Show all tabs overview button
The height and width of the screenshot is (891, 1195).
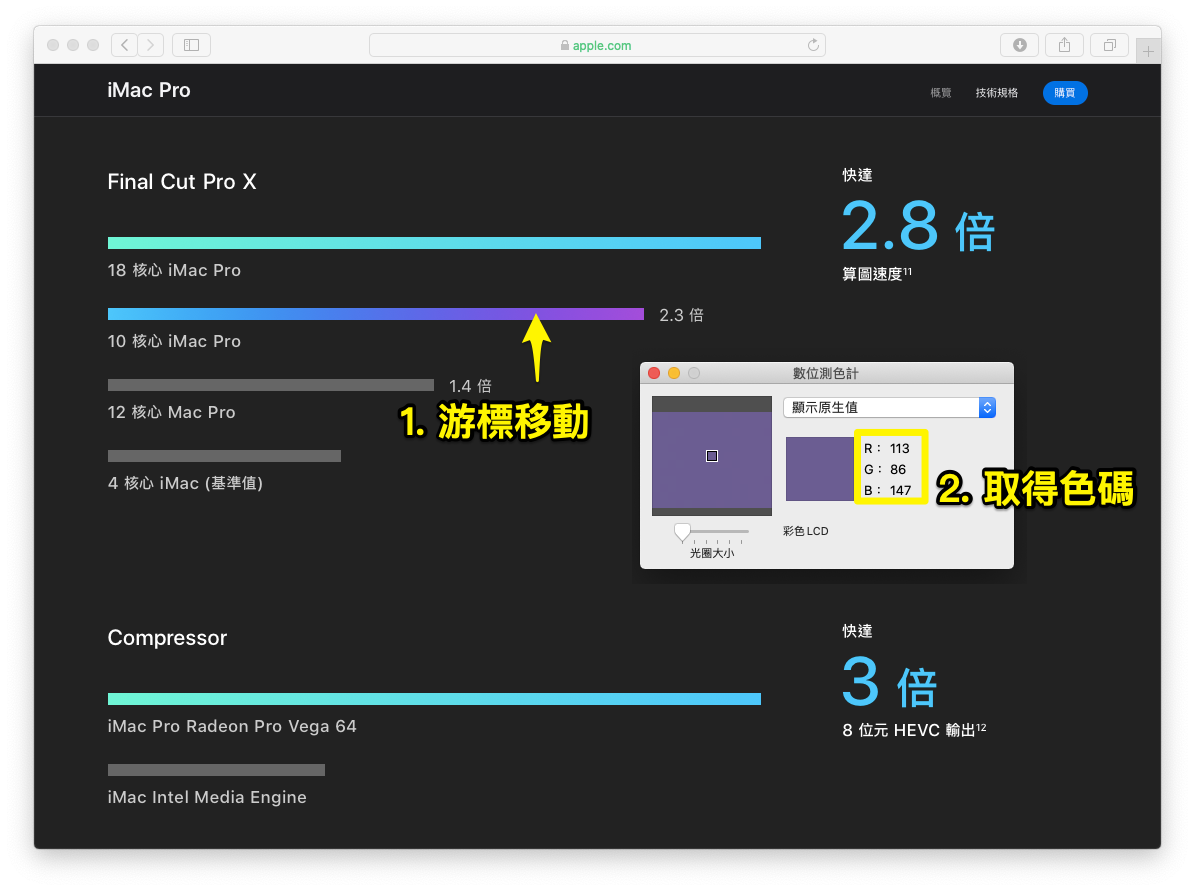[1110, 45]
